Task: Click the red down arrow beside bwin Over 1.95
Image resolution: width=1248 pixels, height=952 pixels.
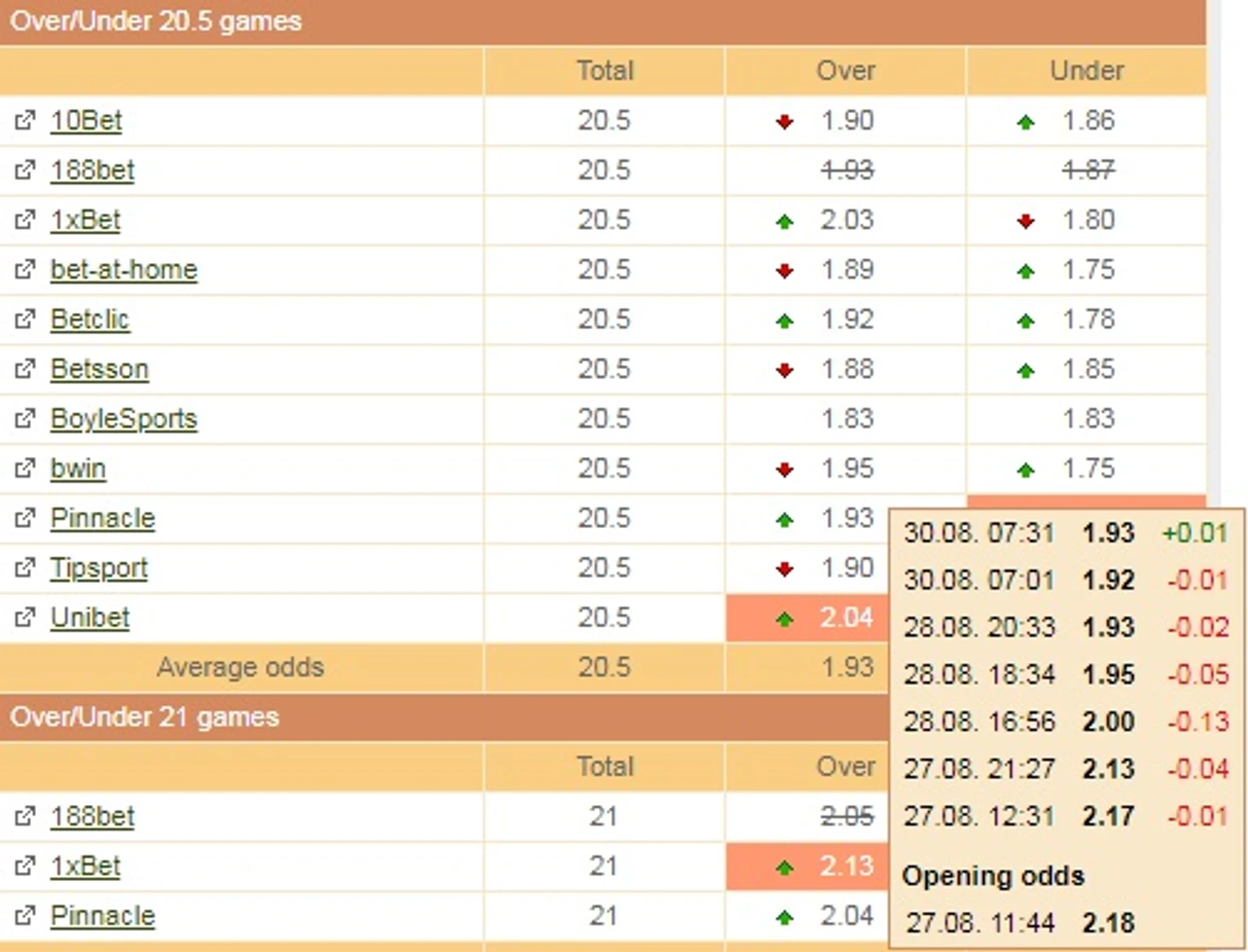Action: coord(785,469)
